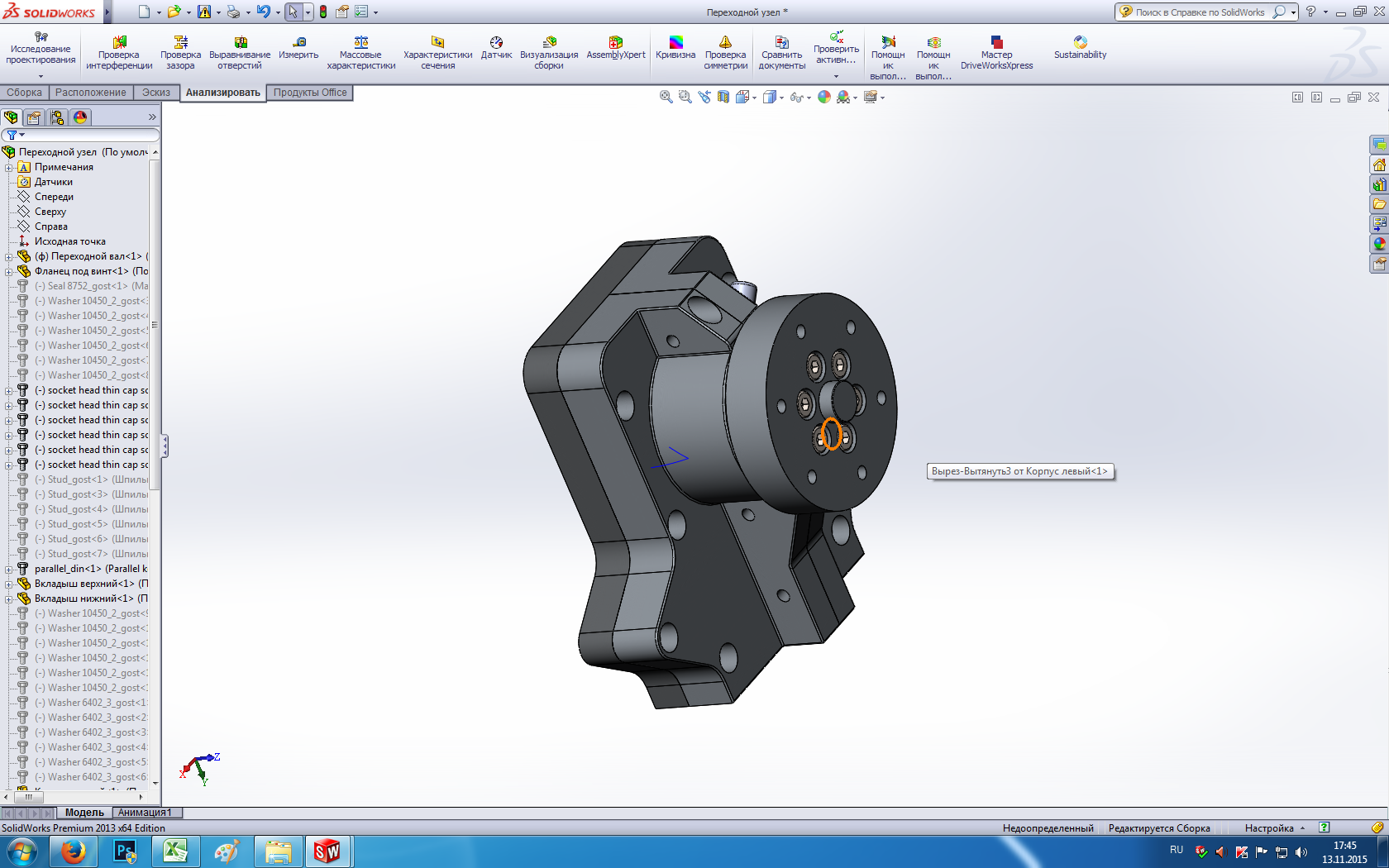The height and width of the screenshot is (868, 1389).
Task: Run Symmetry Check (Проверка симметрии)
Action: [x=725, y=53]
